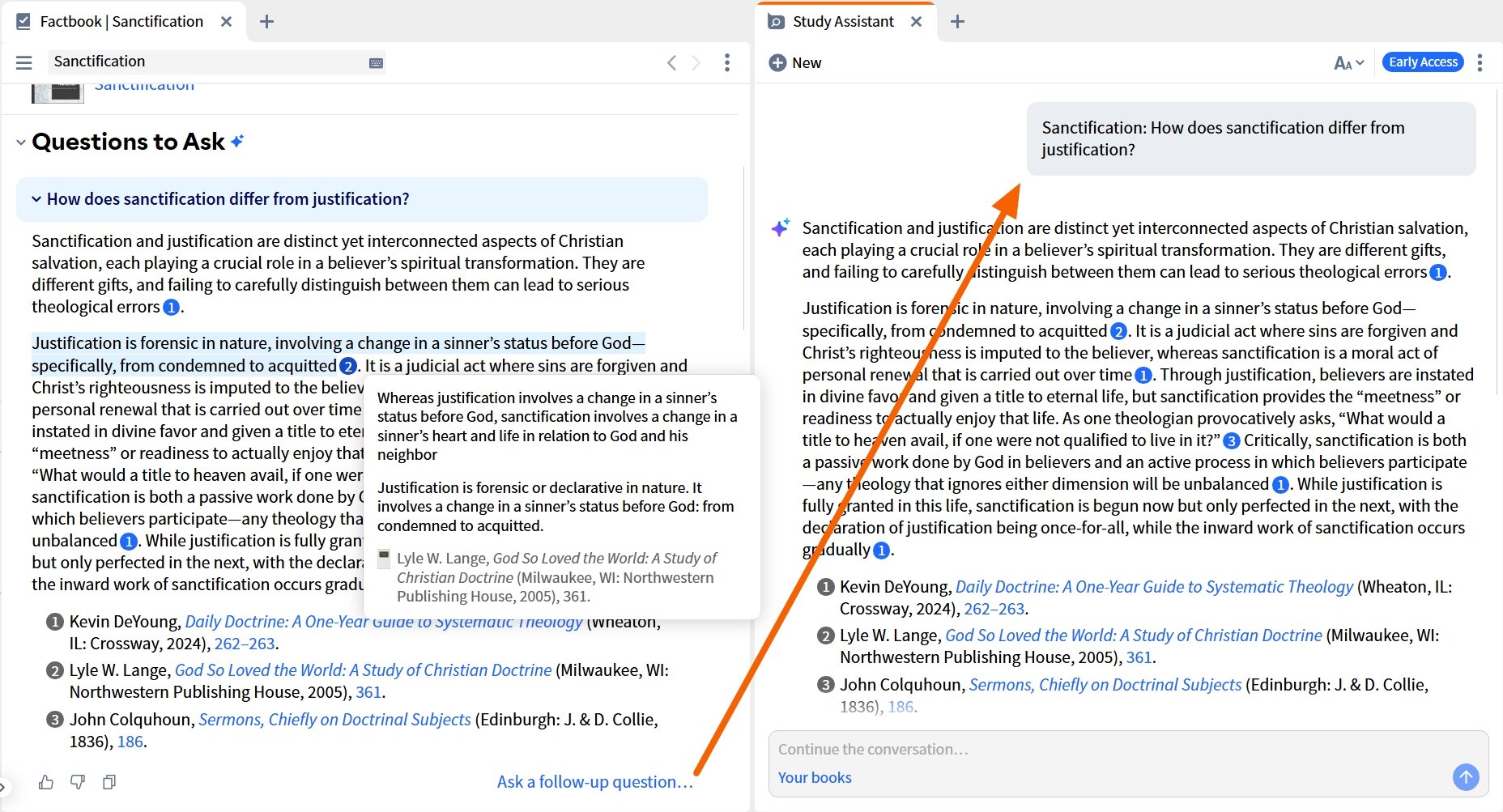Click citation 1 after 'theological errors' in Study Assistant

pos(1438,273)
